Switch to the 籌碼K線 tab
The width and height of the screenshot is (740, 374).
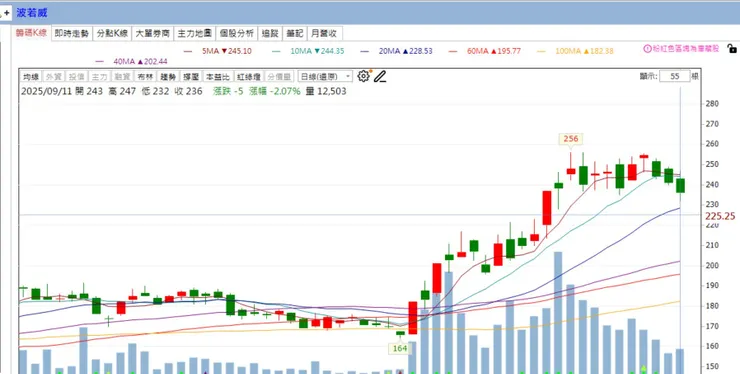pos(31,33)
